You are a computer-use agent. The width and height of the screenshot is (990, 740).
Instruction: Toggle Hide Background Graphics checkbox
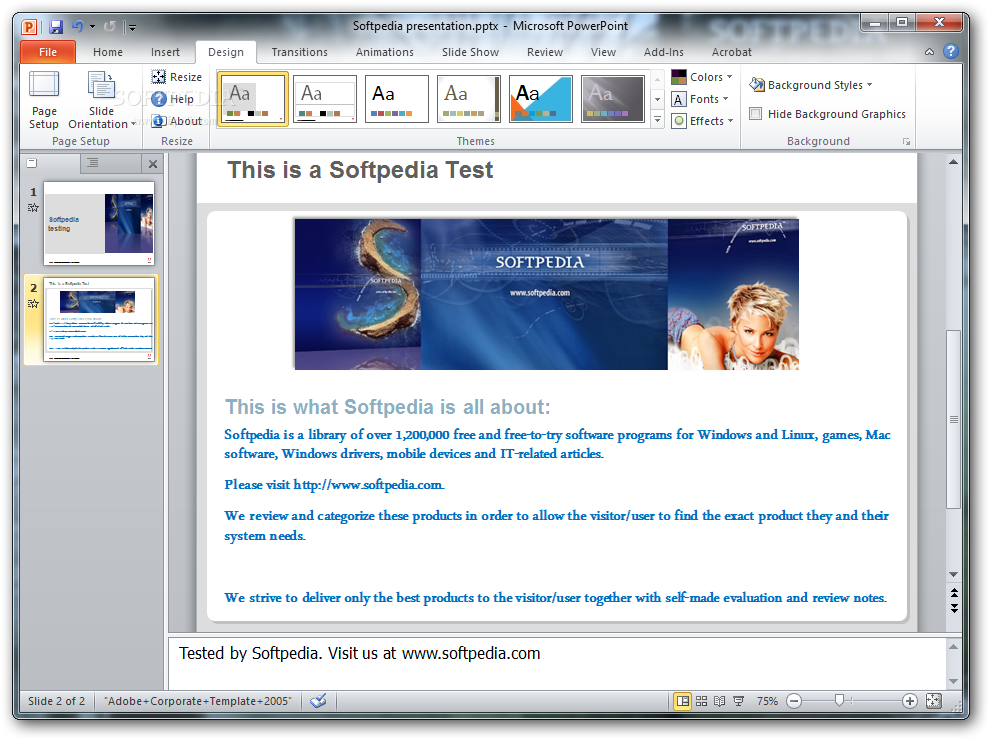pyautogui.click(x=755, y=114)
